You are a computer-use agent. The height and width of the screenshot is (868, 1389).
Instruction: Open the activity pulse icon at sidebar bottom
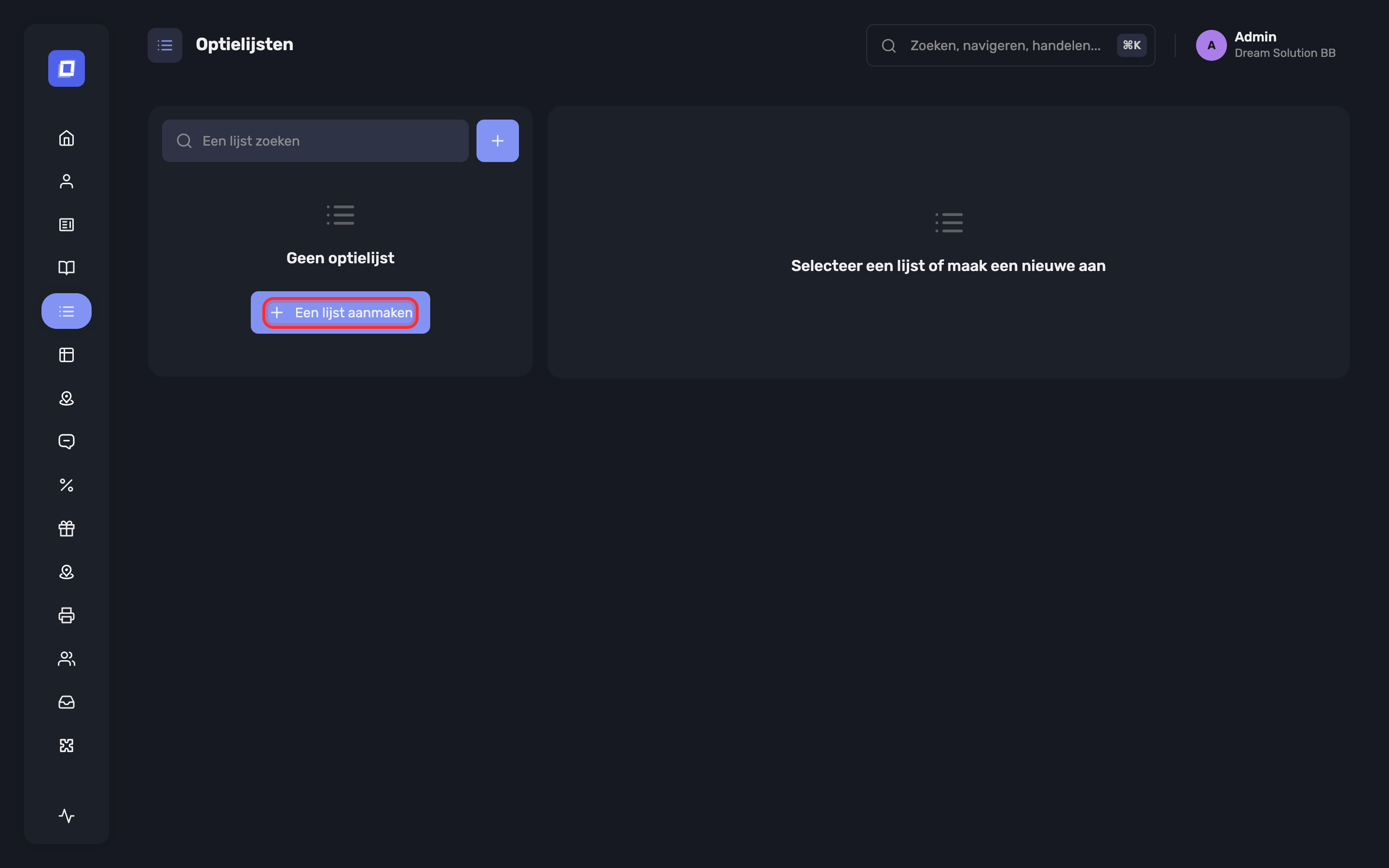click(67, 816)
